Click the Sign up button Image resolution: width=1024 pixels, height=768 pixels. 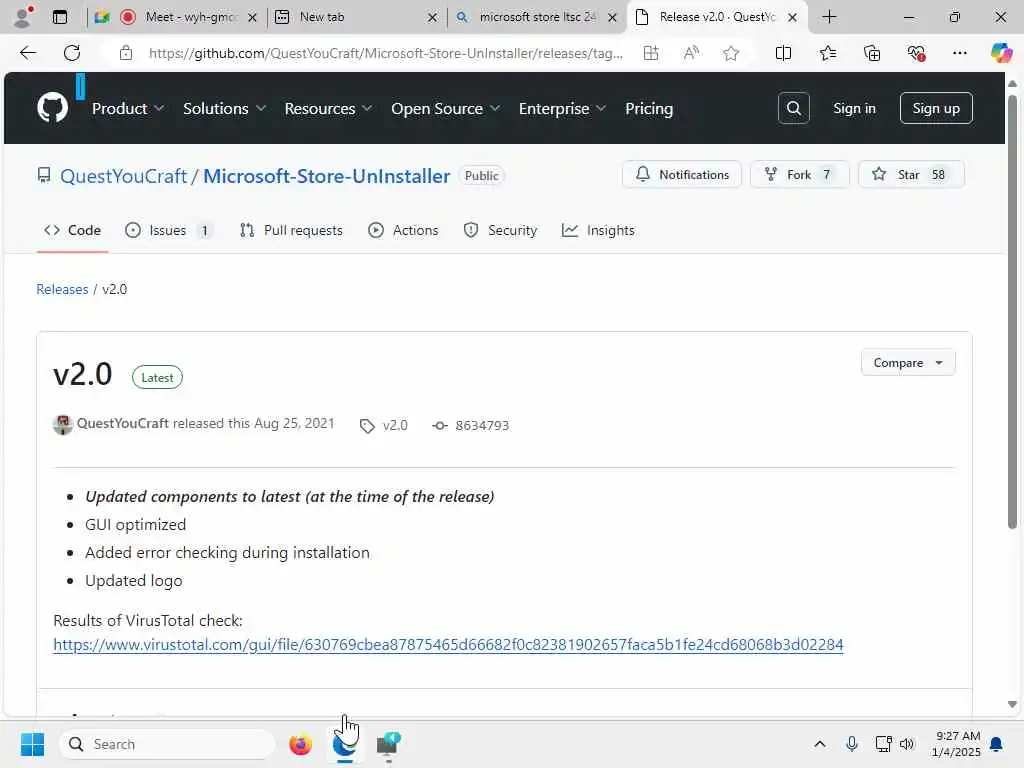936,108
